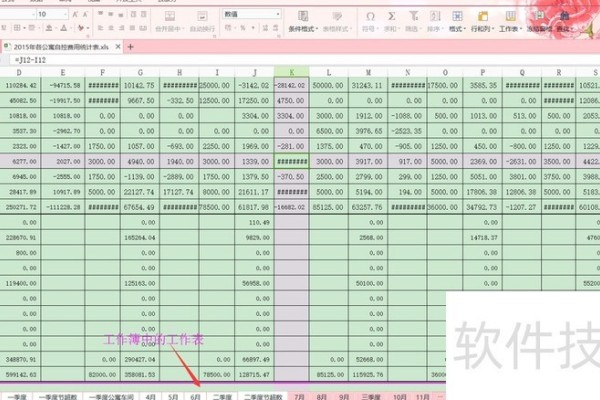Click the Wrap Text icon
The width and height of the screenshot is (600, 400).
click(202, 16)
